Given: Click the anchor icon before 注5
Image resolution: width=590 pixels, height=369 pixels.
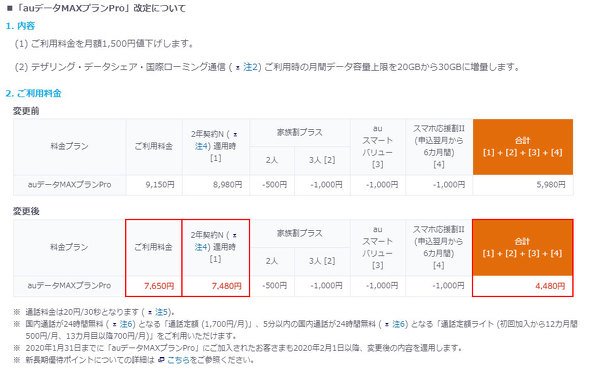Looking at the screenshot, I should tap(150, 313).
